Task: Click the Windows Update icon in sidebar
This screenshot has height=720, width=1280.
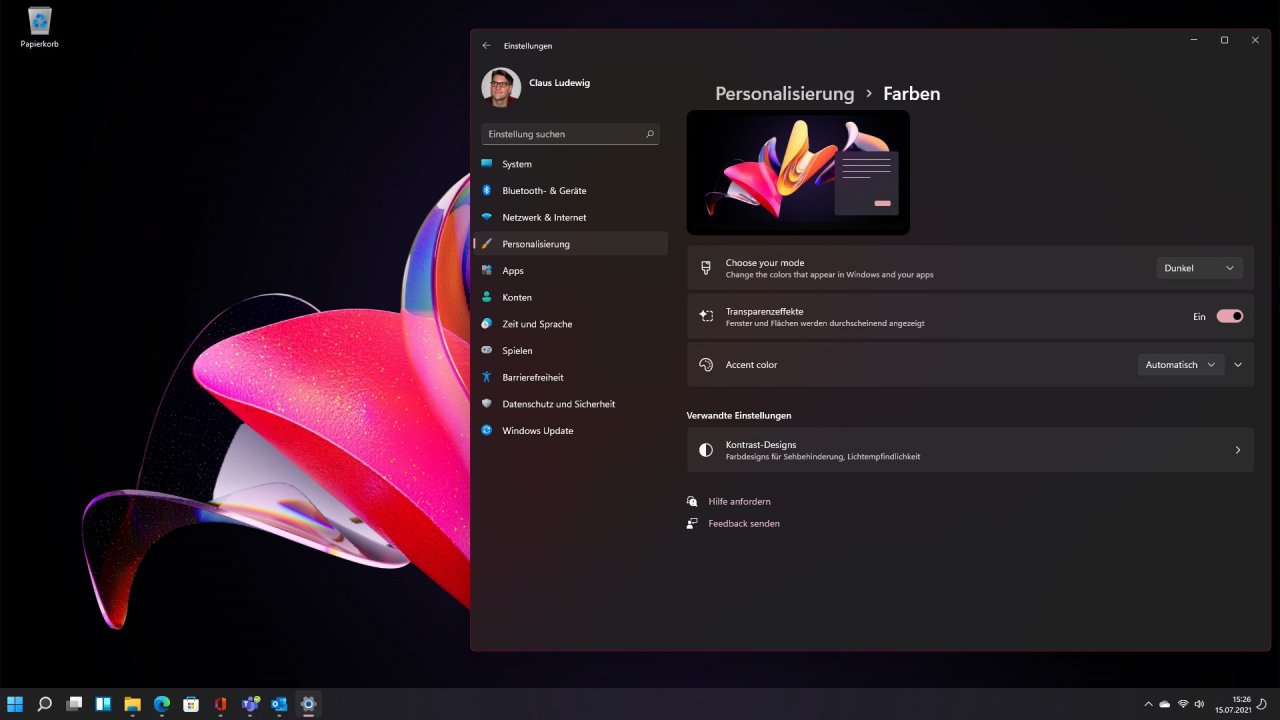Action: coord(487,430)
